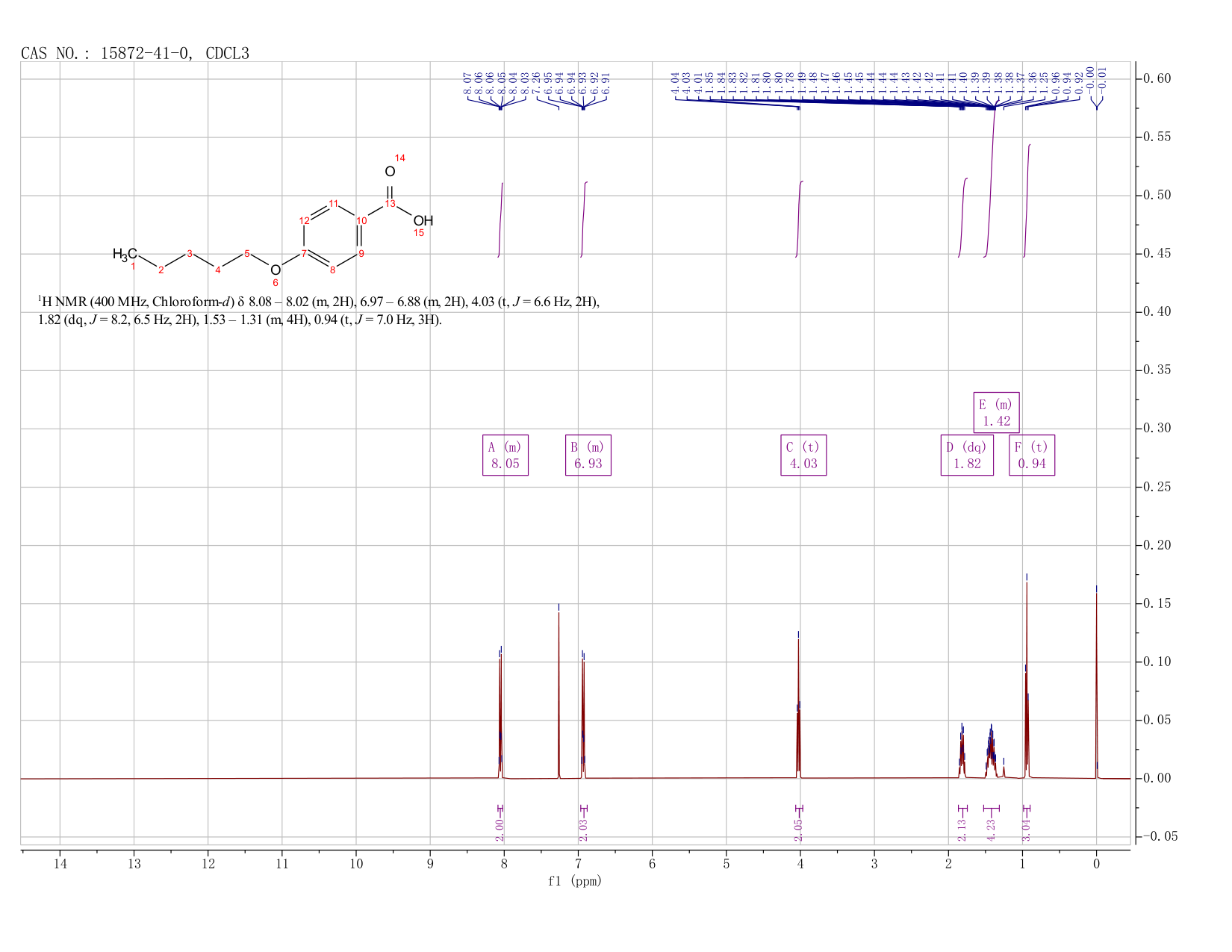1232x952 pixels.
Task: Click the integral value 4.23 under the 1.42 multiplet
Action: (x=992, y=830)
